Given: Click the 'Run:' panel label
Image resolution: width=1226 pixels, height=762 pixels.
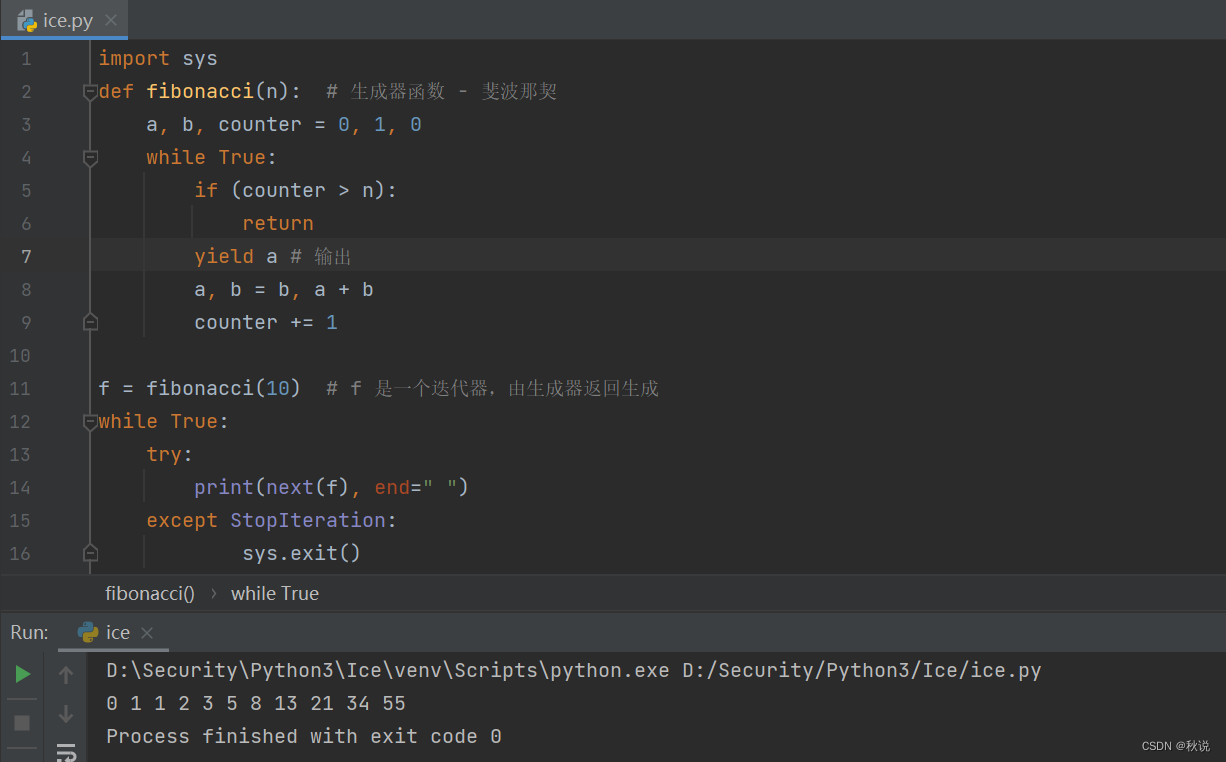Looking at the screenshot, I should pos(29,633).
